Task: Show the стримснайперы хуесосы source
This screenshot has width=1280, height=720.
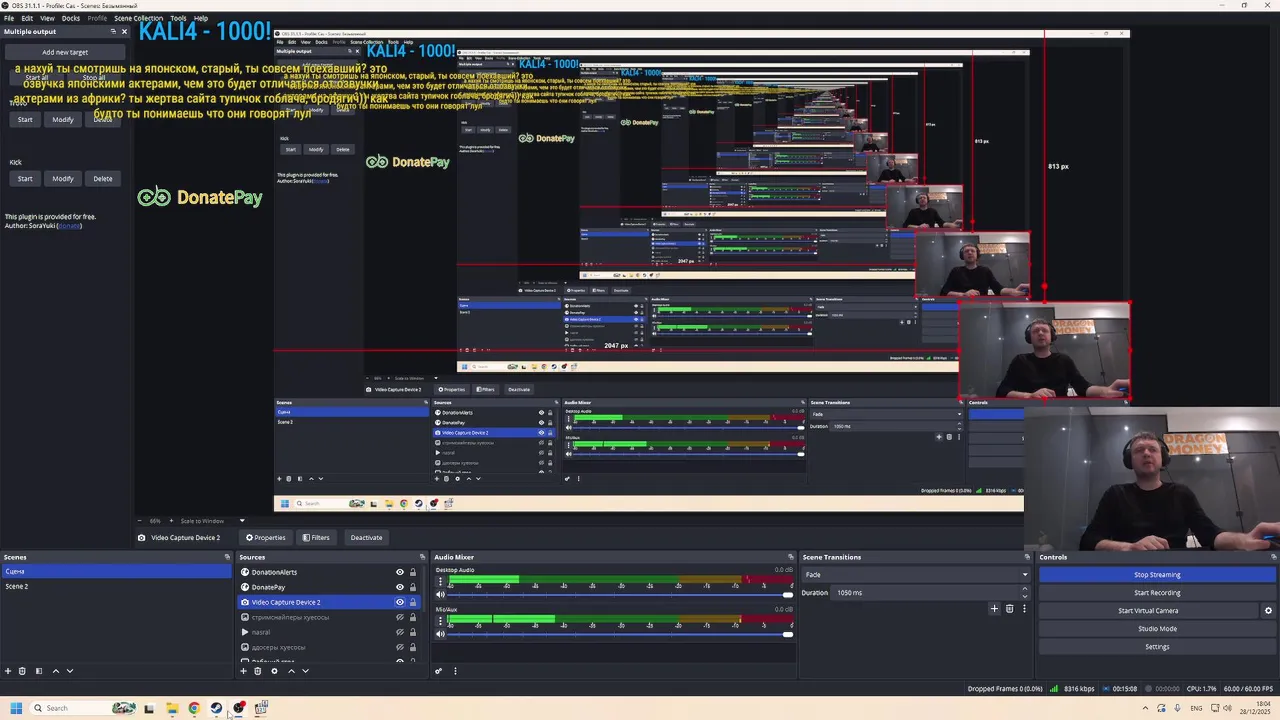Action: tap(400, 617)
